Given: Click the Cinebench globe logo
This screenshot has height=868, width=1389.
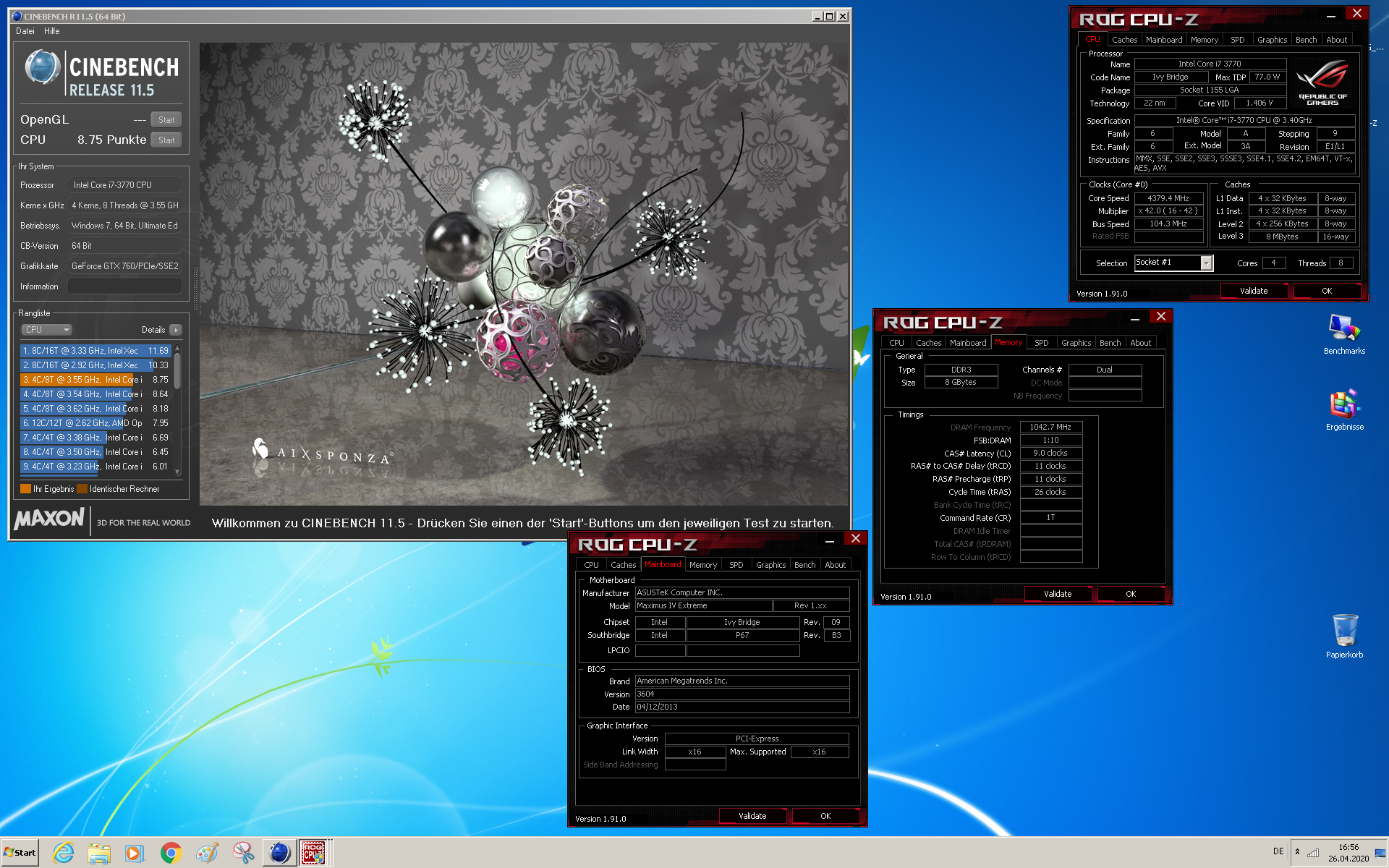Looking at the screenshot, I should click(43, 68).
